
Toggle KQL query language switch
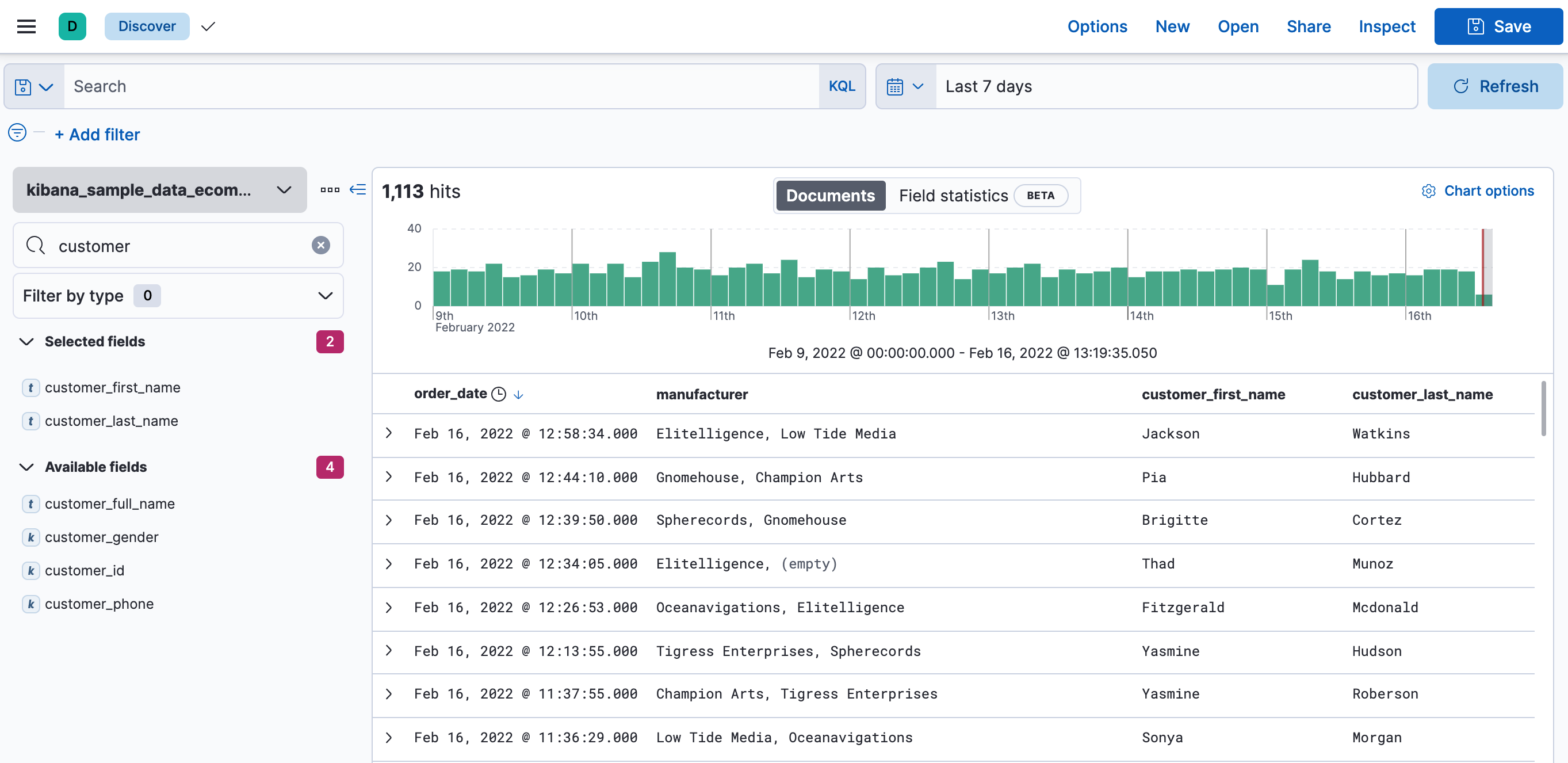(841, 86)
